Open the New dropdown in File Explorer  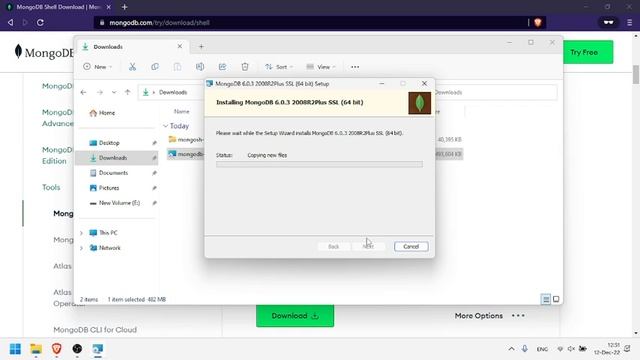(x=98, y=67)
